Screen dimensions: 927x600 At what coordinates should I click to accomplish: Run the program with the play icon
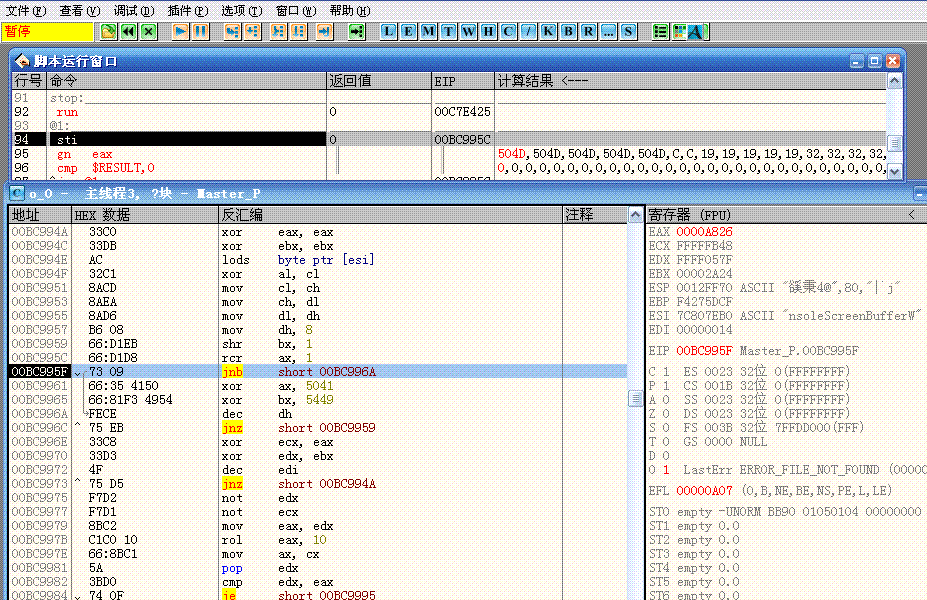click(180, 31)
